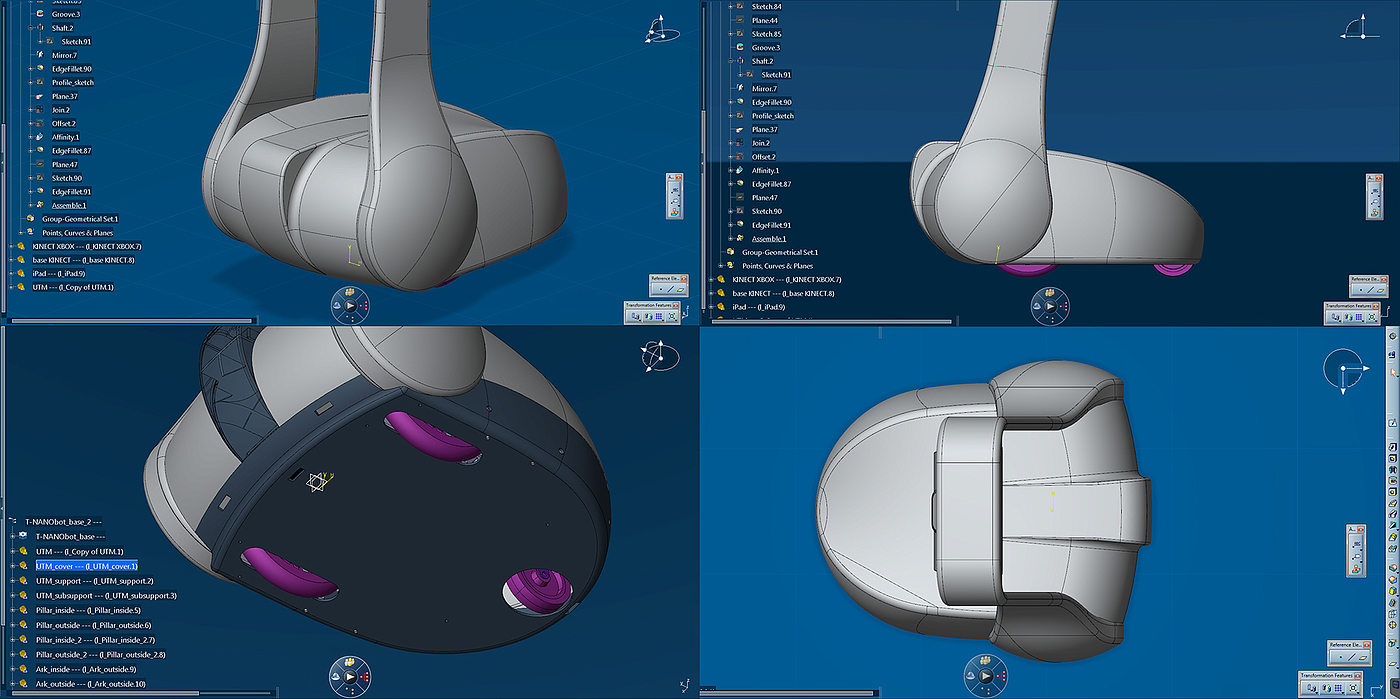
Task: Expand the KINECT XBOX node in the perspective-view tree
Action: (11, 246)
